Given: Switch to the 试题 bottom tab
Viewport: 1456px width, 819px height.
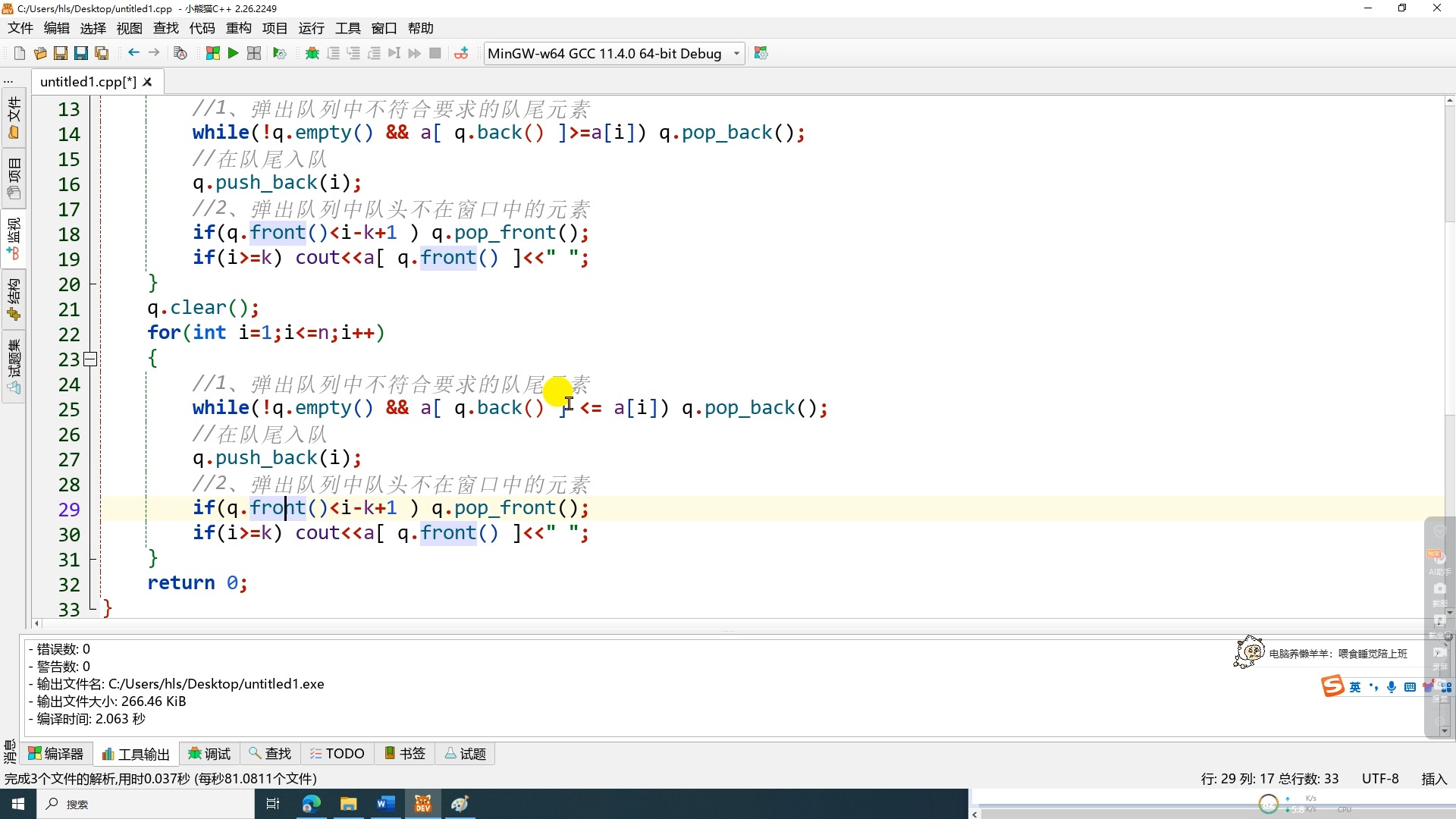Looking at the screenshot, I should 466,754.
